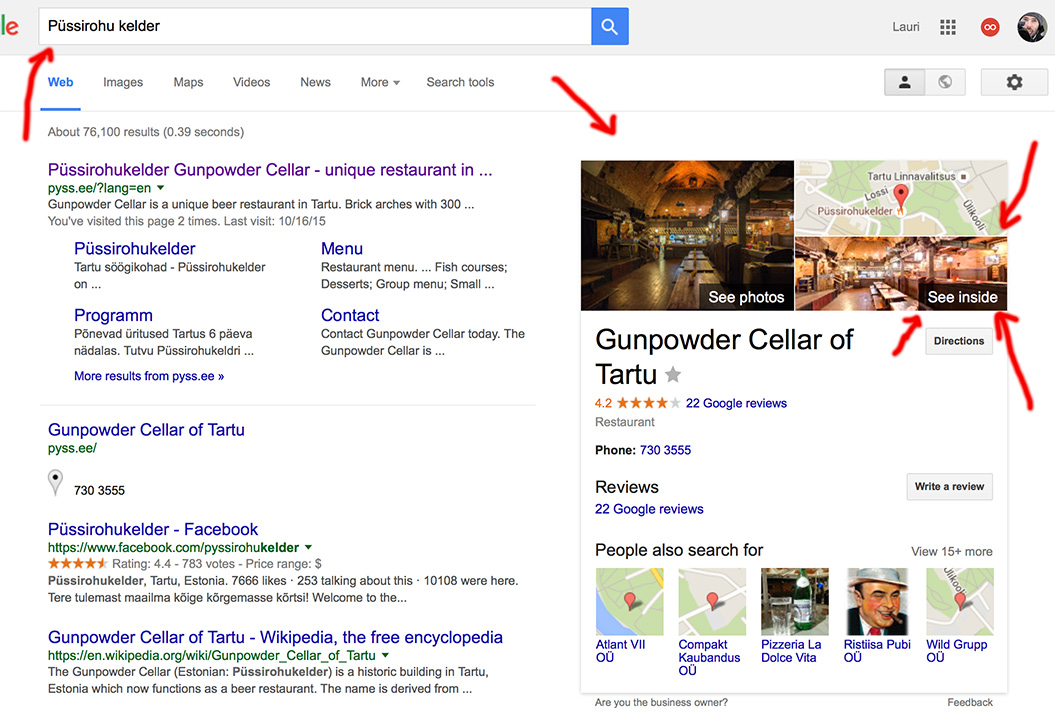Open the settings gear button
Viewport: 1055px width, 721px height.
(1014, 82)
